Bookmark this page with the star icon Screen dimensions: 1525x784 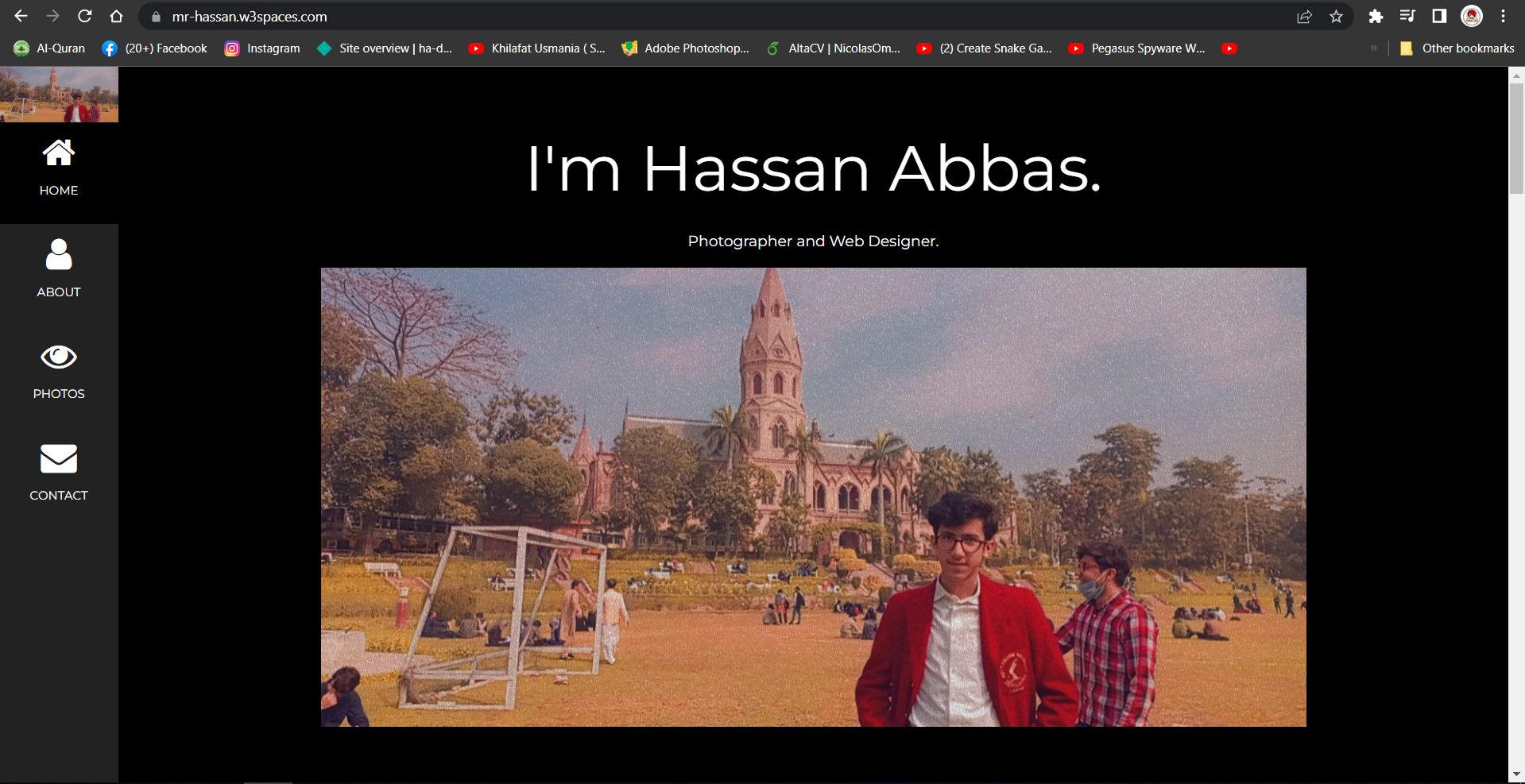click(x=1336, y=17)
